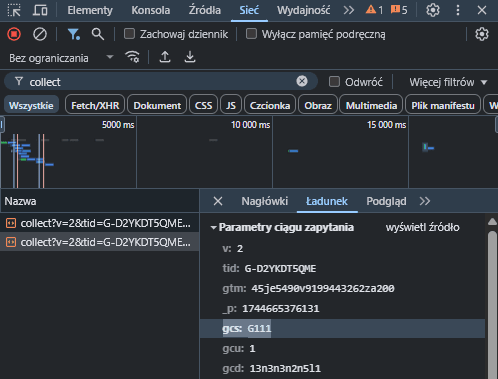Filter by JS type

click(x=231, y=106)
